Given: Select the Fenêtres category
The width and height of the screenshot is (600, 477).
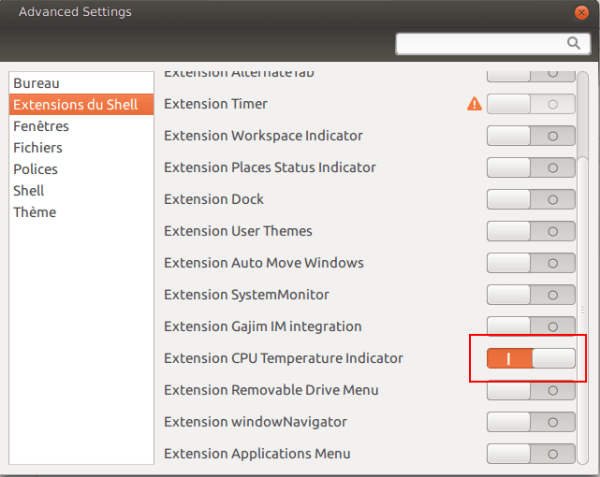Looking at the screenshot, I should (41, 126).
